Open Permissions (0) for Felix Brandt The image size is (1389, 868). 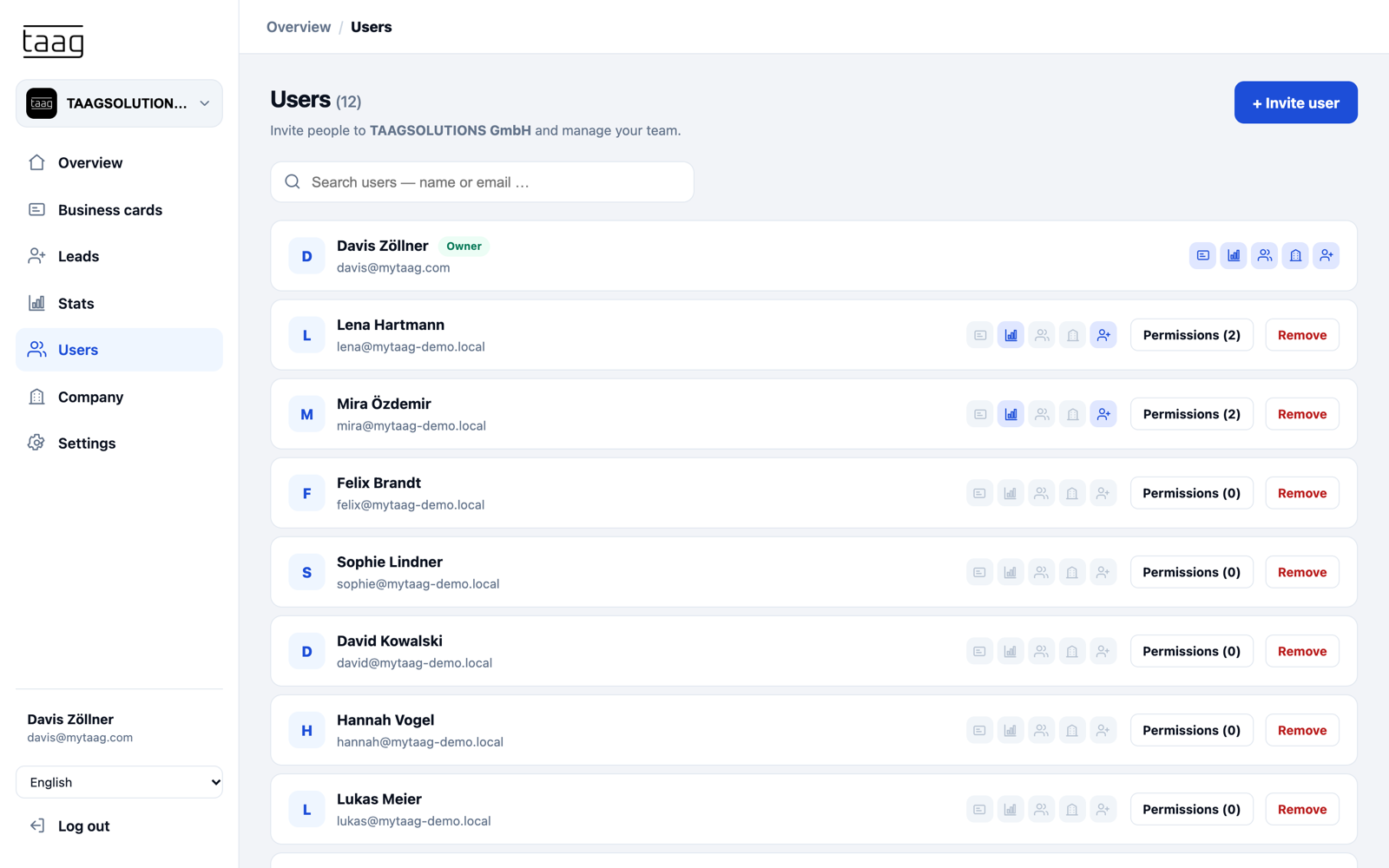click(1192, 493)
